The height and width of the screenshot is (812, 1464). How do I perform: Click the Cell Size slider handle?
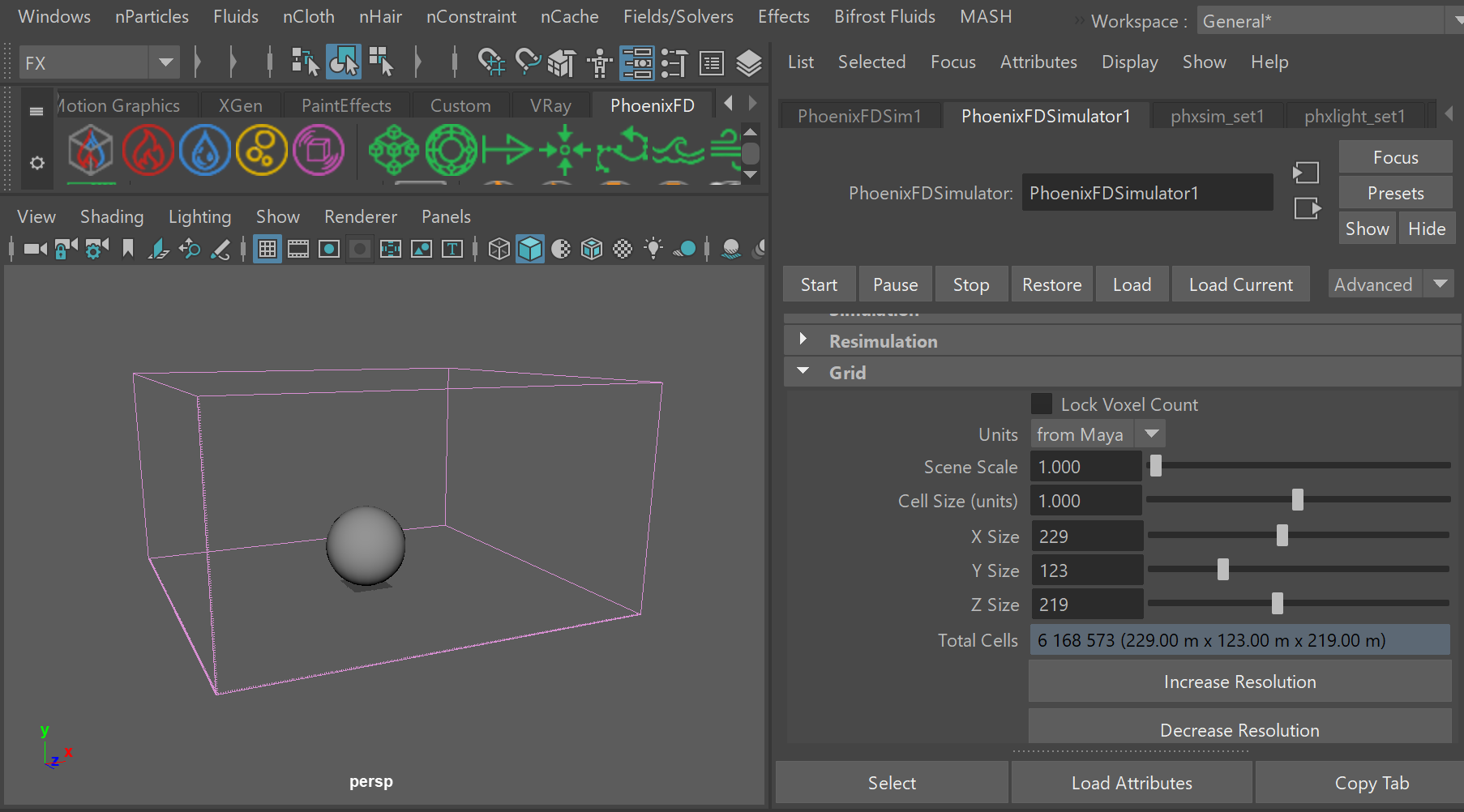point(1297,500)
